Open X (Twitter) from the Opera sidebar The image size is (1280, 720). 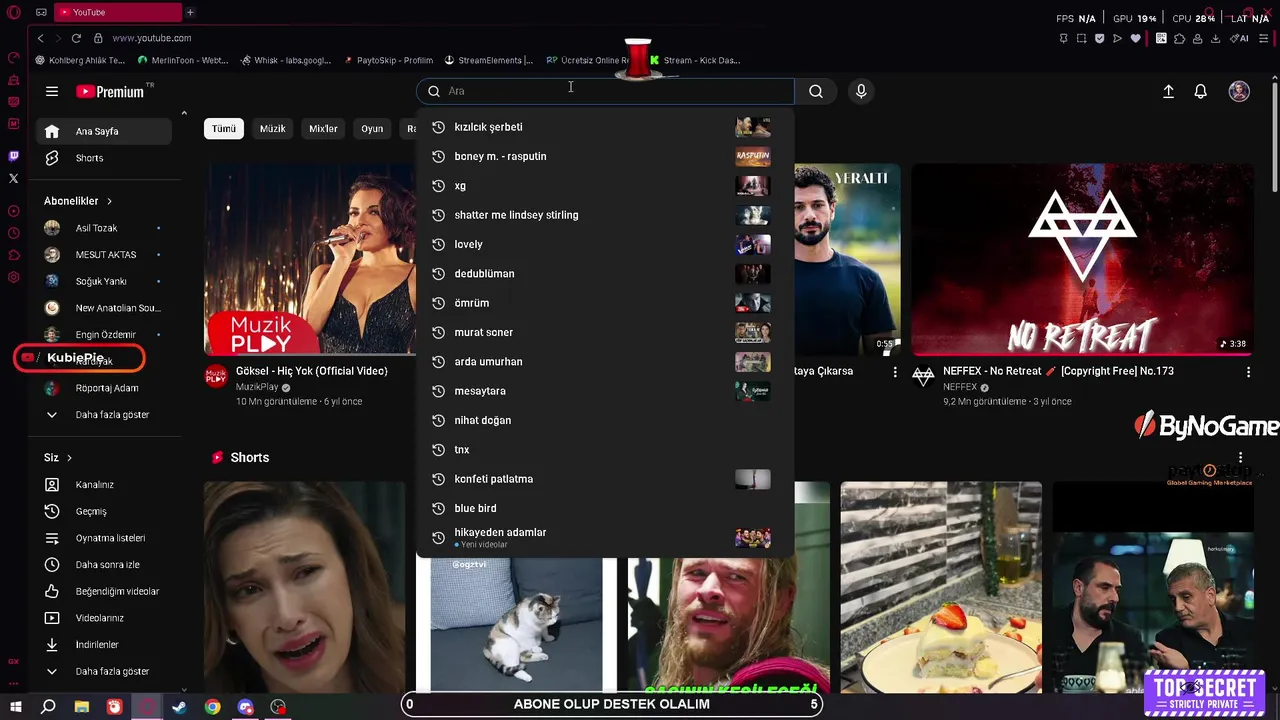pos(13,178)
